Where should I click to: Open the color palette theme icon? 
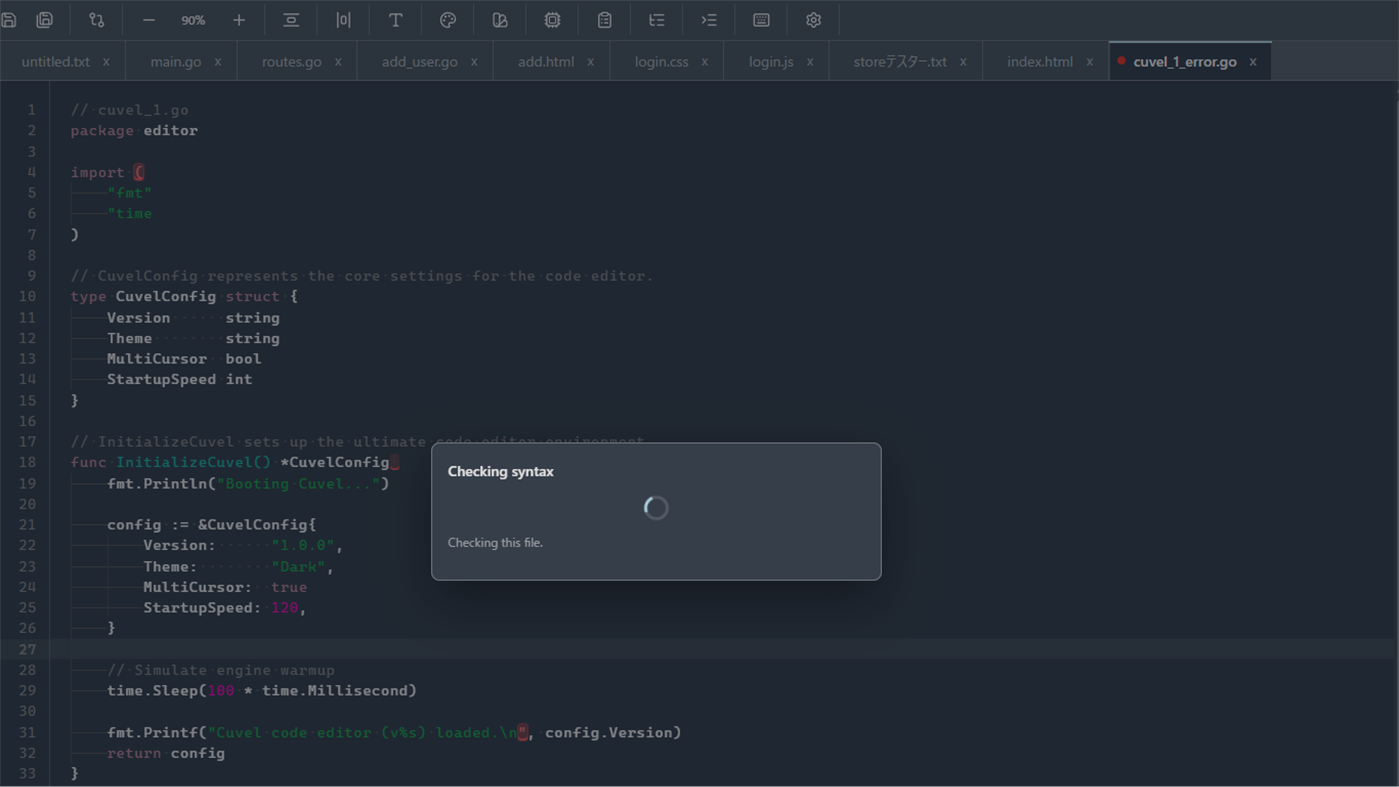(448, 20)
